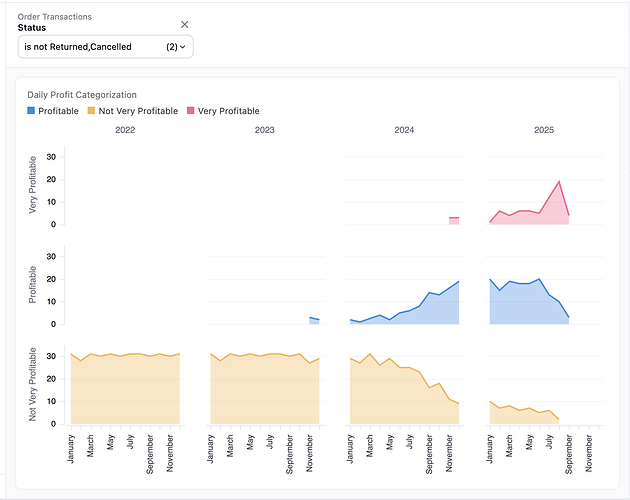Select the 2022 column header
This screenshot has height=500, width=630.
(126, 130)
